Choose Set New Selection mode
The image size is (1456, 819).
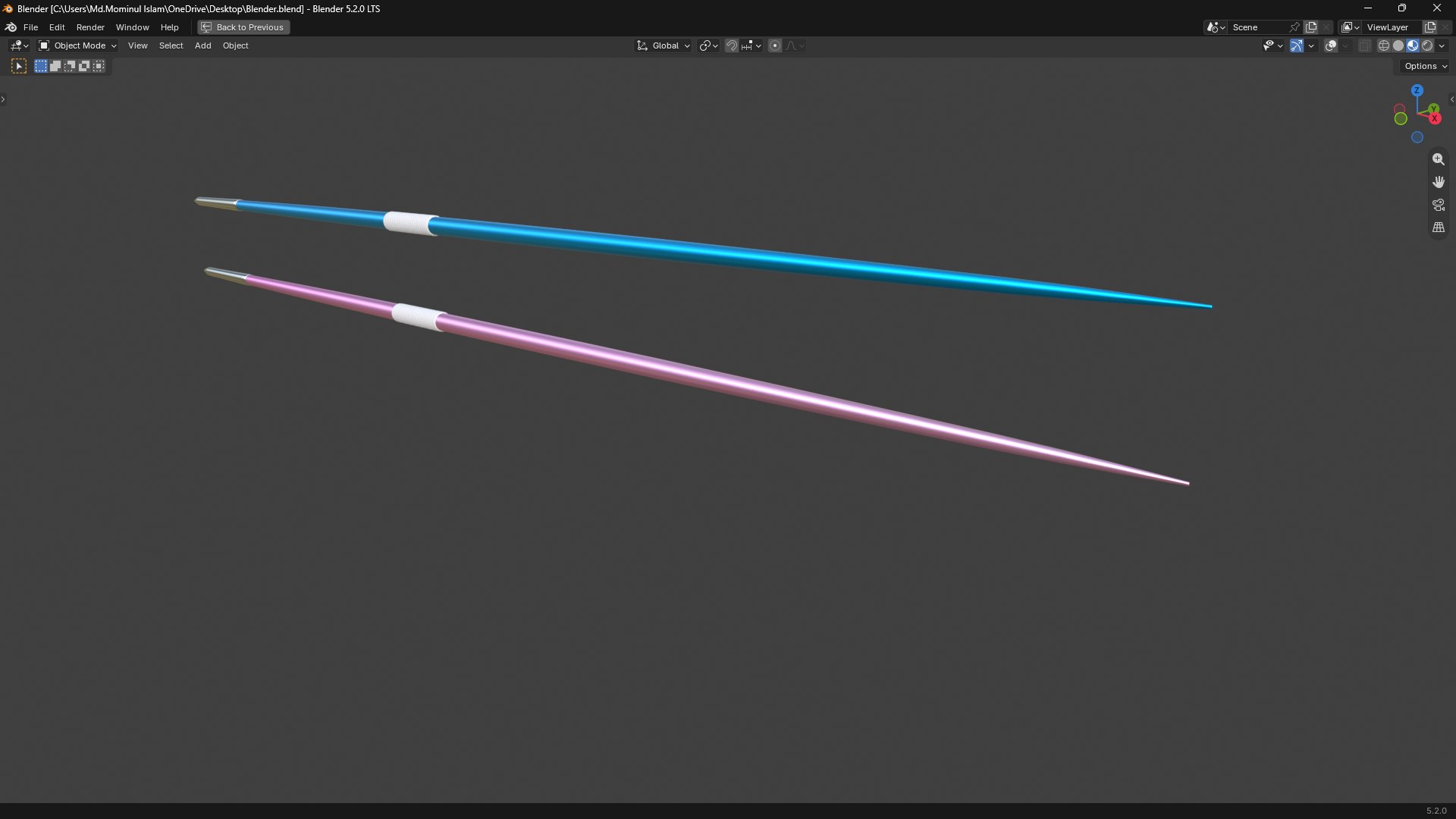pyautogui.click(x=41, y=66)
